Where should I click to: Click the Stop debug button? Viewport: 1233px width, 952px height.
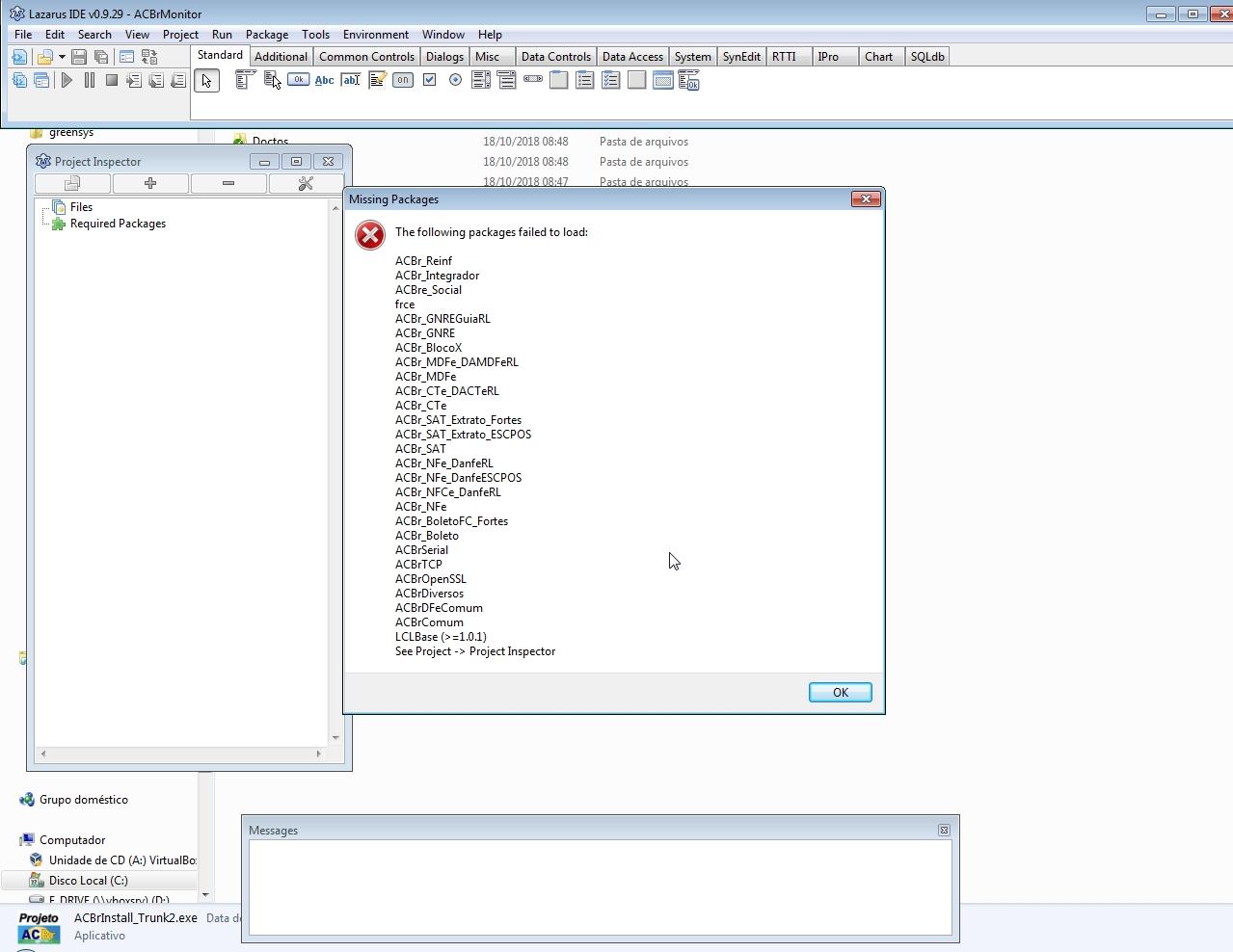(112, 81)
